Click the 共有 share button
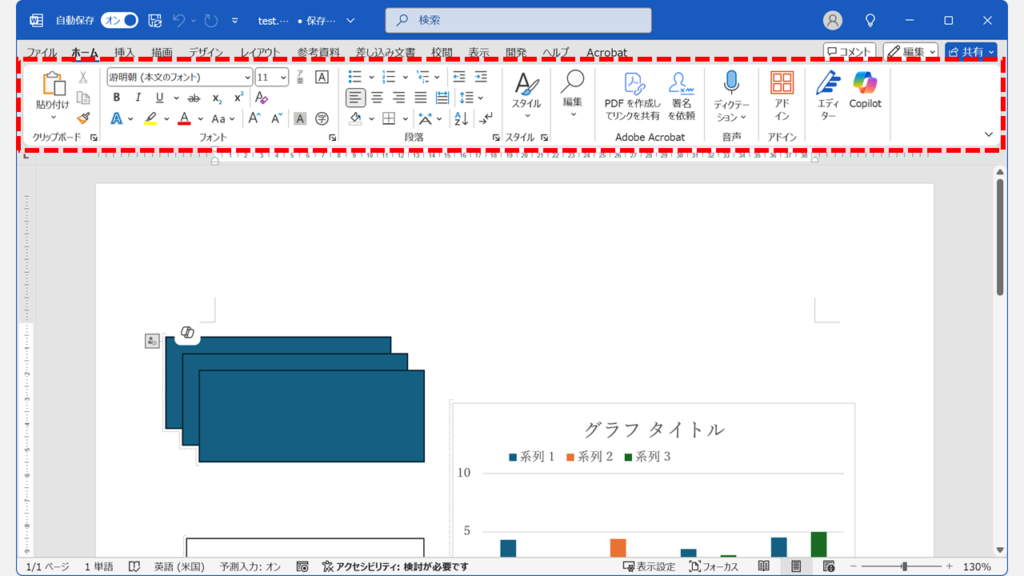 pyautogui.click(x=970, y=52)
